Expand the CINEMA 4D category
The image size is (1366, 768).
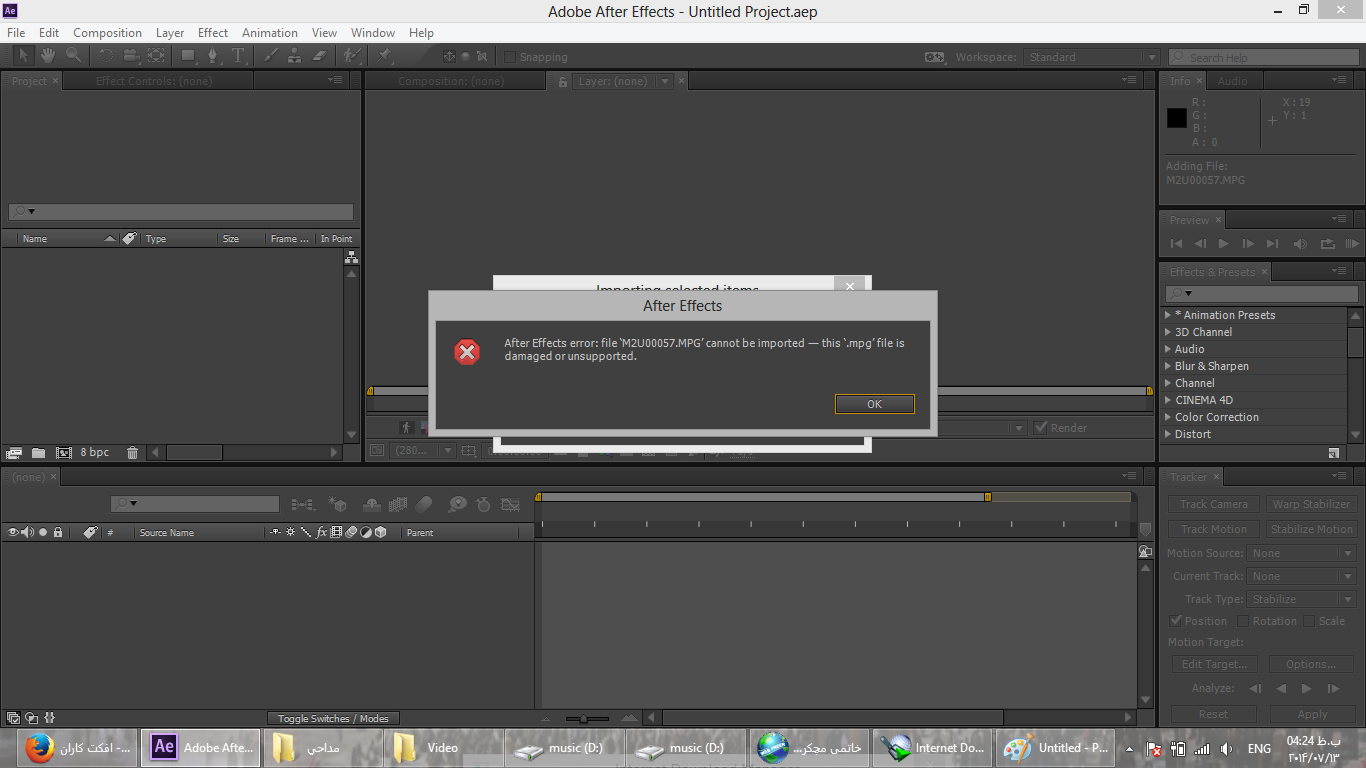pos(1168,400)
